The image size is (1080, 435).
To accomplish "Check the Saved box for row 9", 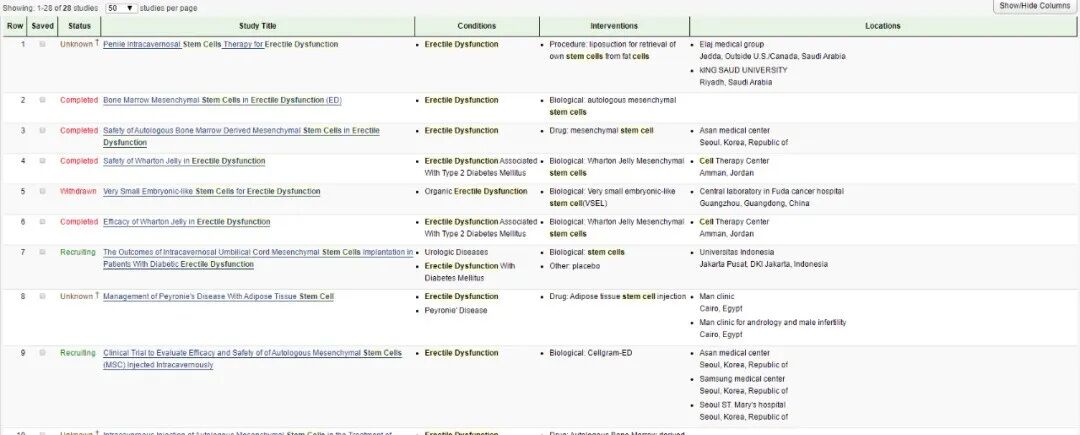I will point(43,352).
